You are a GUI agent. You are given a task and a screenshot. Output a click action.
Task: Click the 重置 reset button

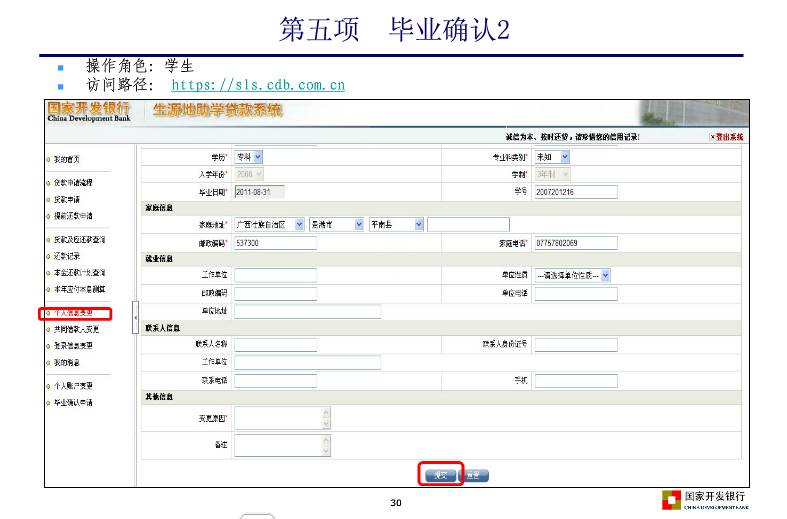(477, 475)
